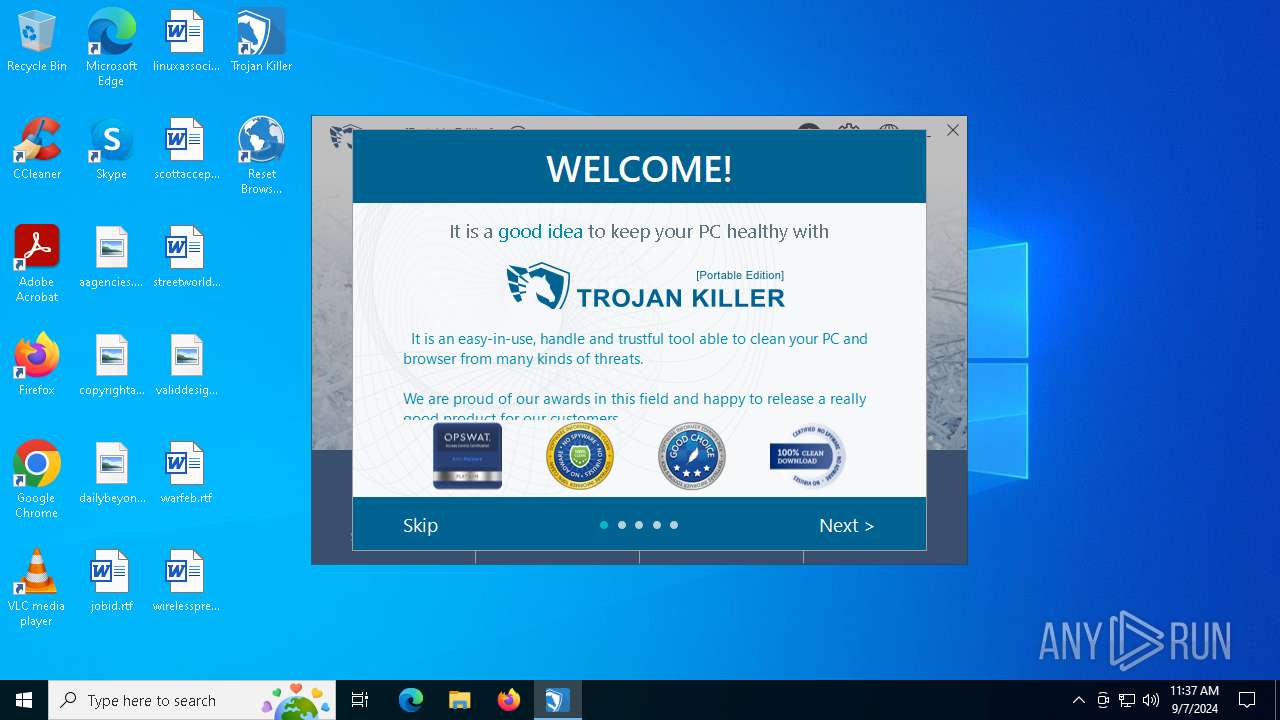This screenshot has height=720, width=1280.
Task: Select the linuxassoci document on desktop
Action: (186, 42)
